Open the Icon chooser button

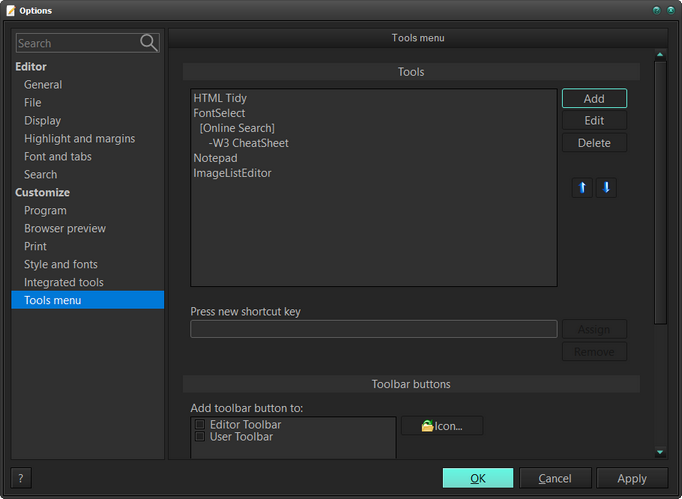click(442, 426)
